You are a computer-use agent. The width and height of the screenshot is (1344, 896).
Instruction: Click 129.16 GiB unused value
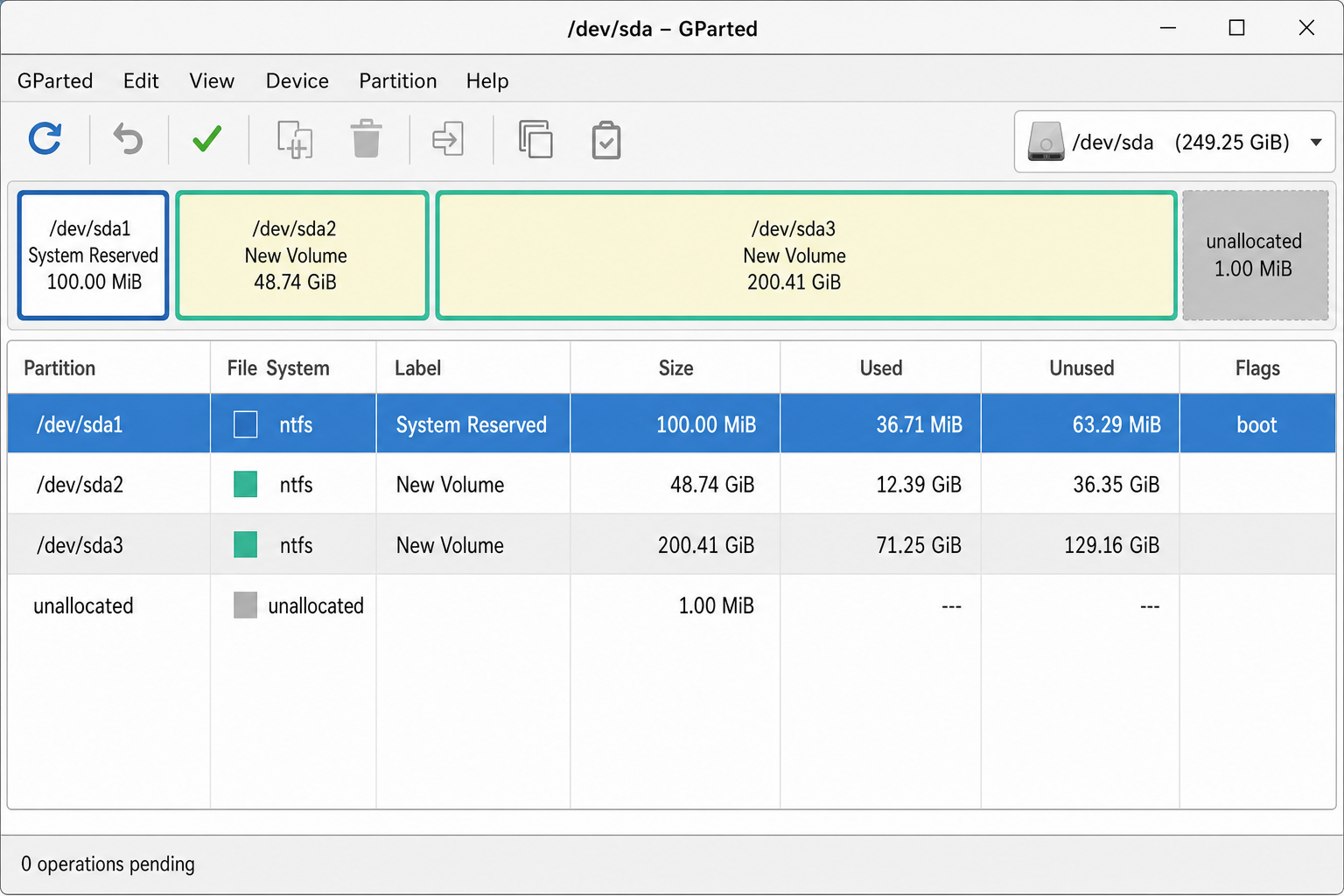pos(1111,545)
